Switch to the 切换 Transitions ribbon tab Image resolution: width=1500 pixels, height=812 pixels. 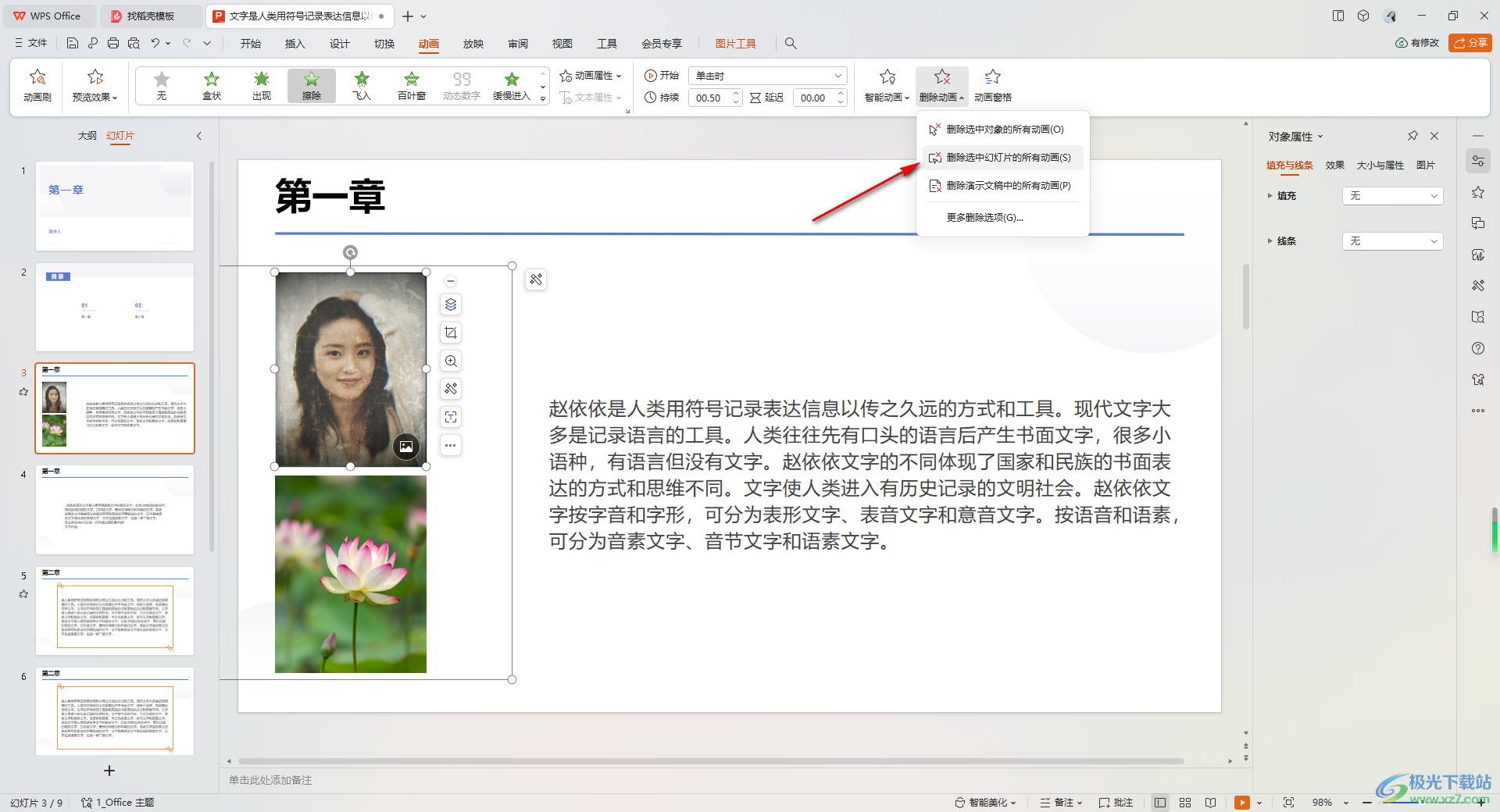click(384, 44)
